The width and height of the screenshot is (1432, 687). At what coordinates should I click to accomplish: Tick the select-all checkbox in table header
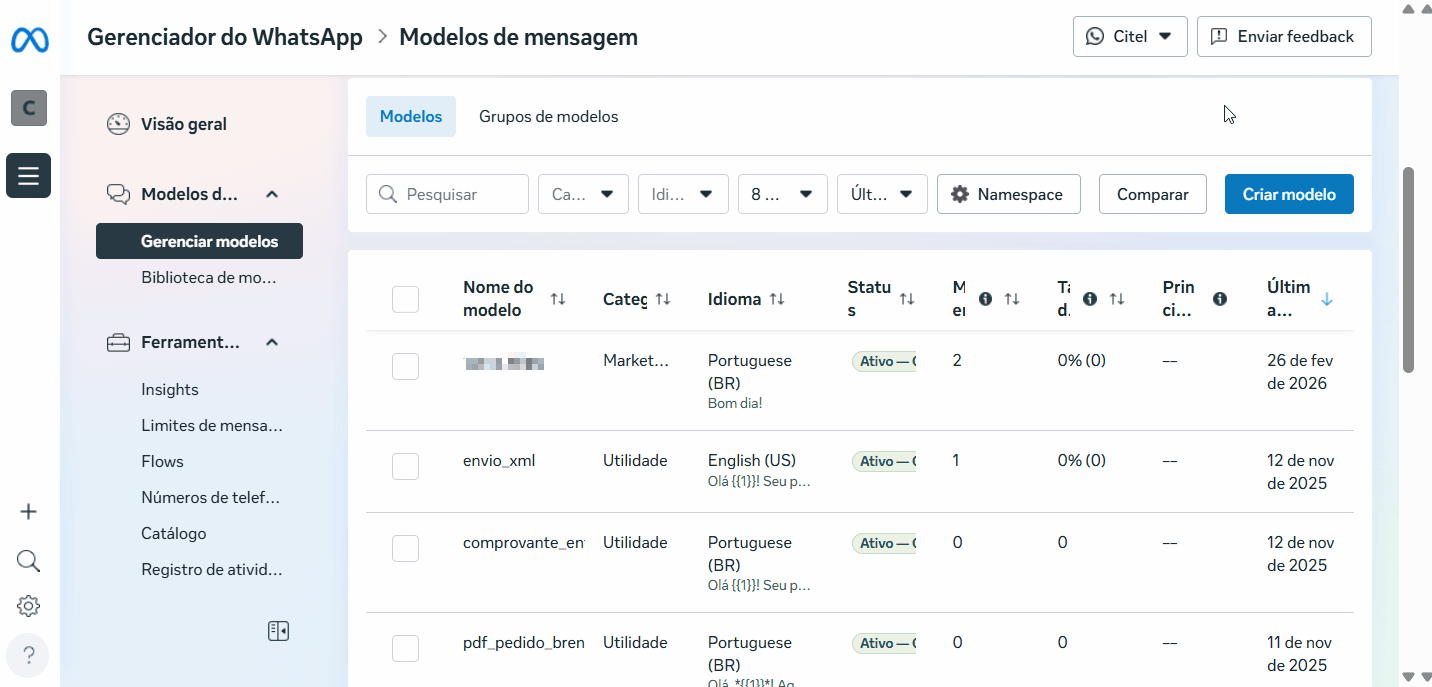coord(405,299)
